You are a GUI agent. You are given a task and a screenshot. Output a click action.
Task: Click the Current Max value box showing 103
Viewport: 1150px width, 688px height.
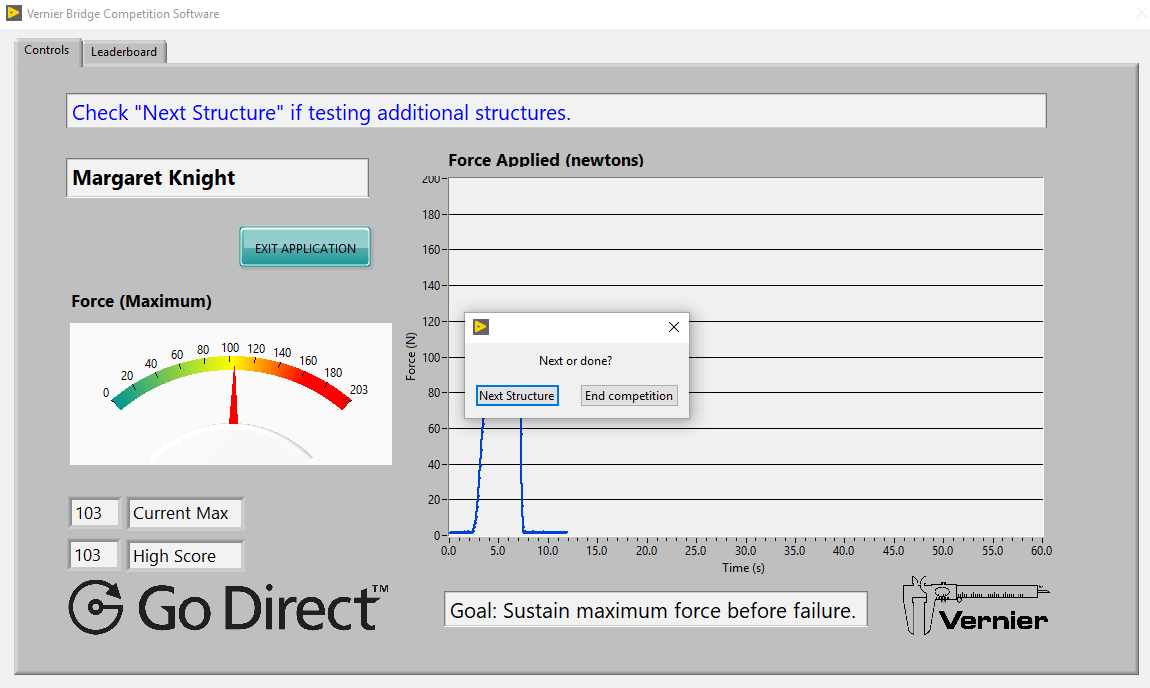[x=94, y=512]
